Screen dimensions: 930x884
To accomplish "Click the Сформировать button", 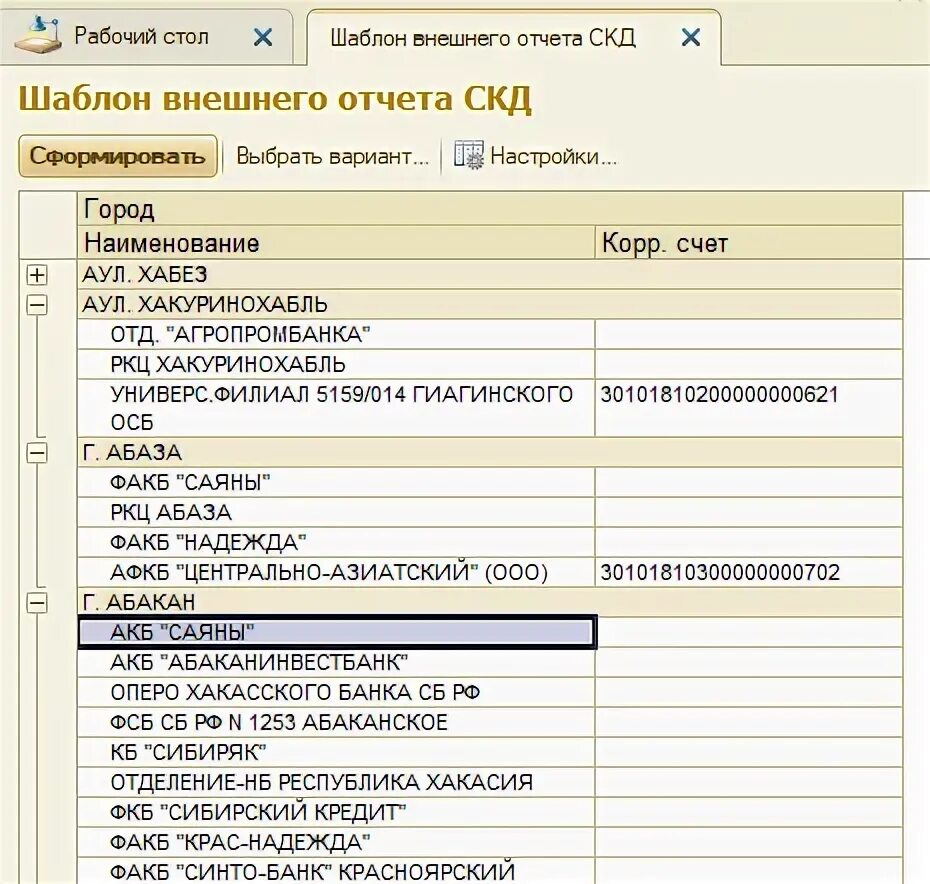I will pos(118,156).
